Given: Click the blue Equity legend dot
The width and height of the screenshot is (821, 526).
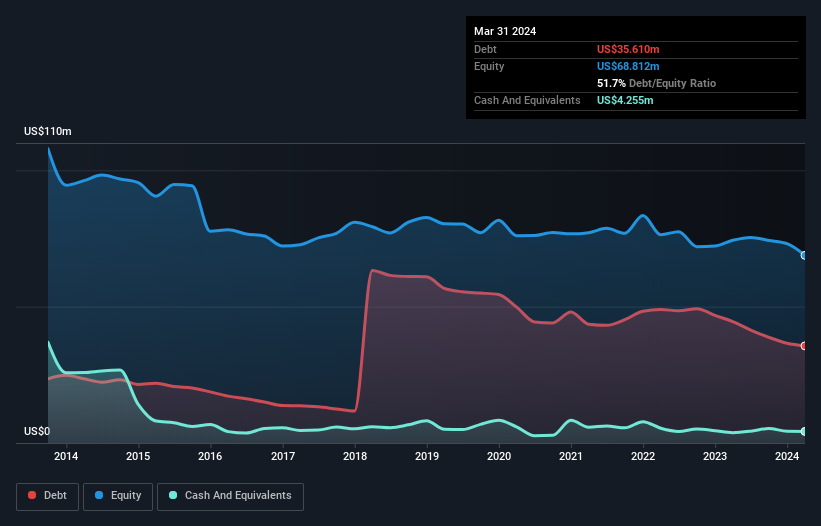Looking at the screenshot, I should click(99, 495).
